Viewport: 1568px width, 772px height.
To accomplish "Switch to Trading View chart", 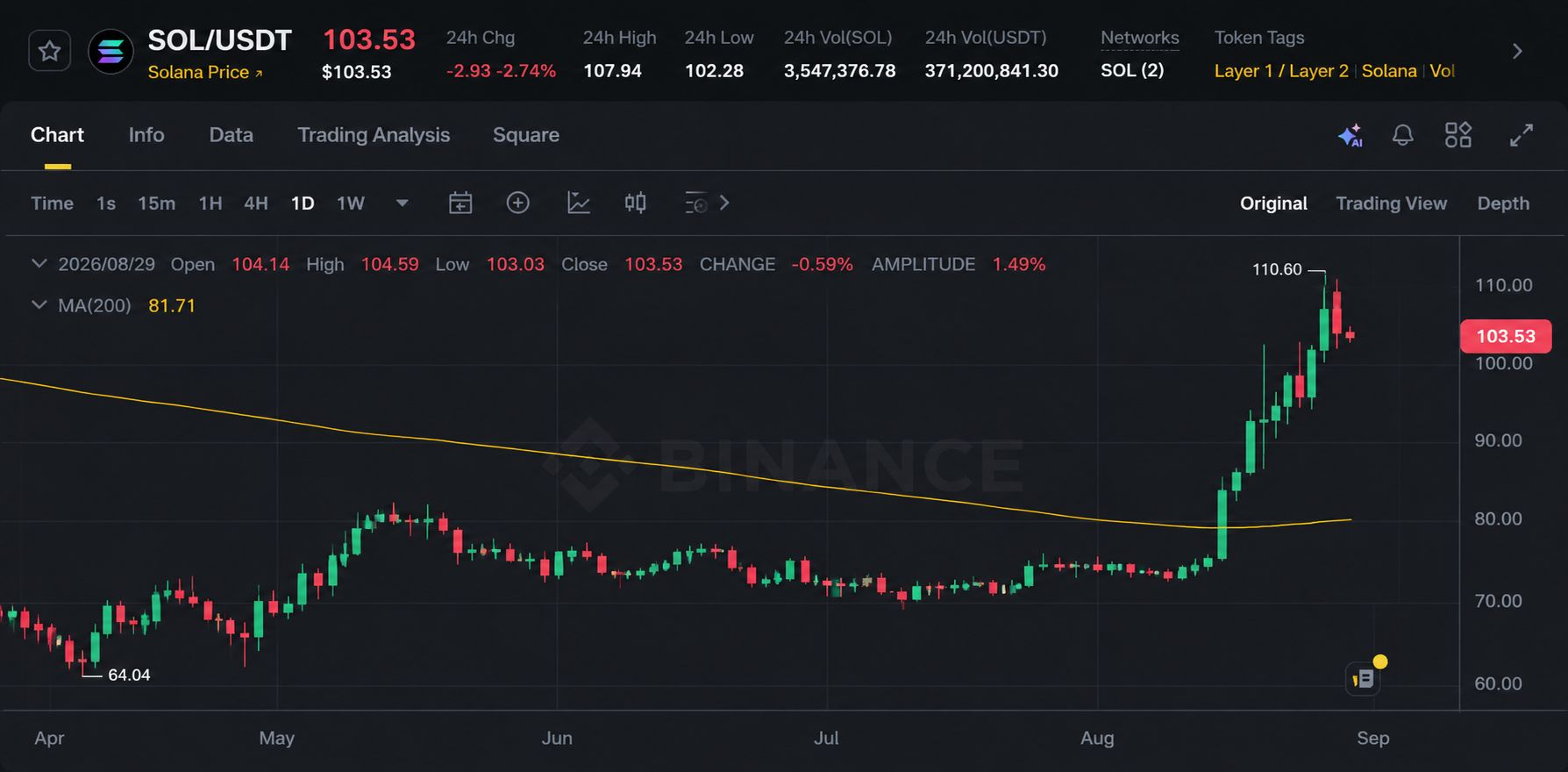I will (x=1392, y=204).
